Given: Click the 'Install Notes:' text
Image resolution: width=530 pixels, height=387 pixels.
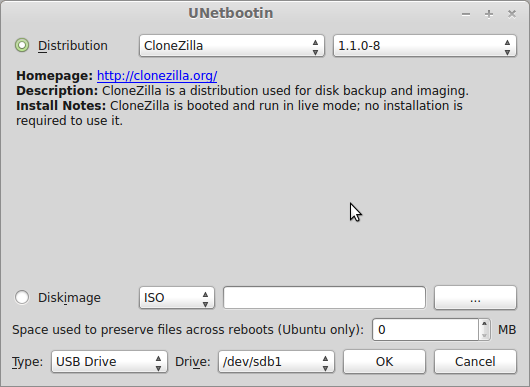Looking at the screenshot, I should [x=61, y=106].
